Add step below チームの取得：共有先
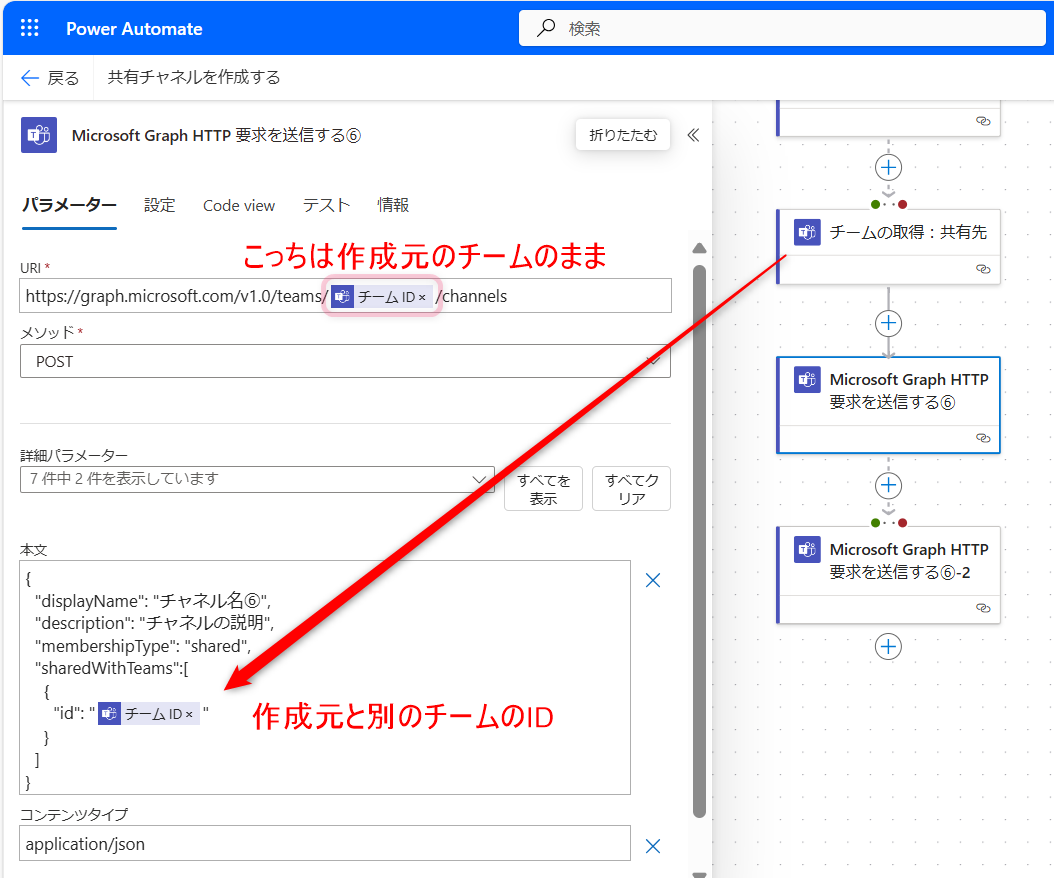The width and height of the screenshot is (1054, 878). 888,323
